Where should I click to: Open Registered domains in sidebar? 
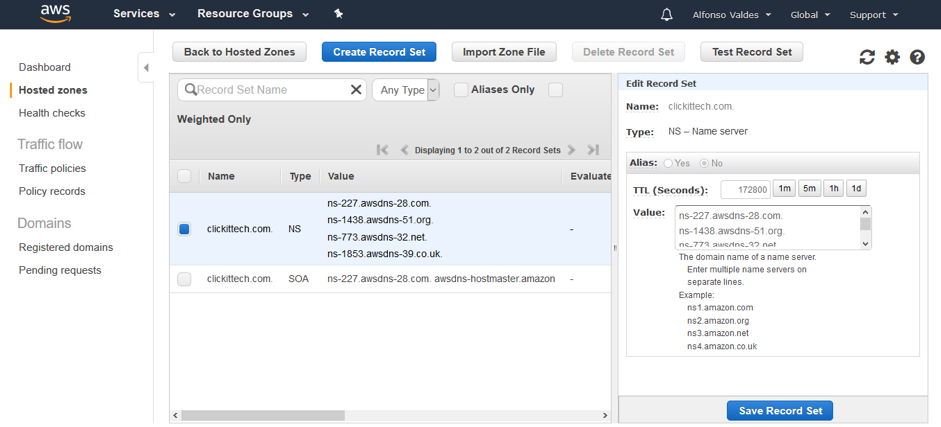click(66, 247)
